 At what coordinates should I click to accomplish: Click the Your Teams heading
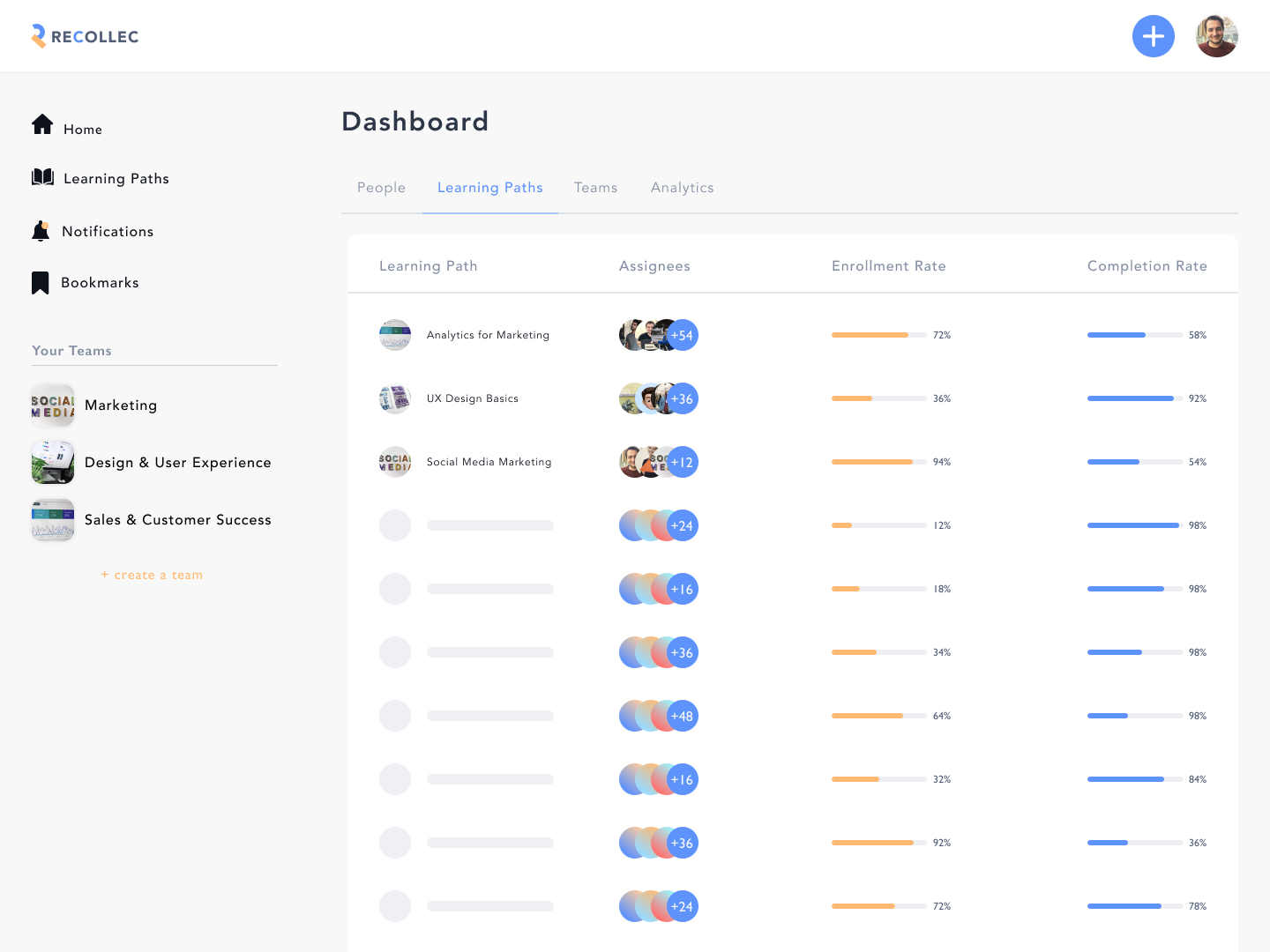tap(72, 351)
